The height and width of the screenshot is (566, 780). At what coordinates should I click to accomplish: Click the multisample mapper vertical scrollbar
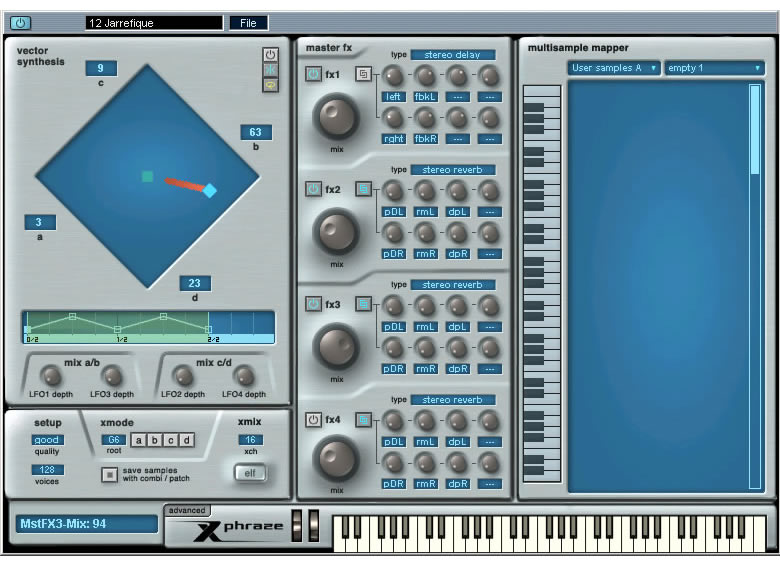click(755, 286)
